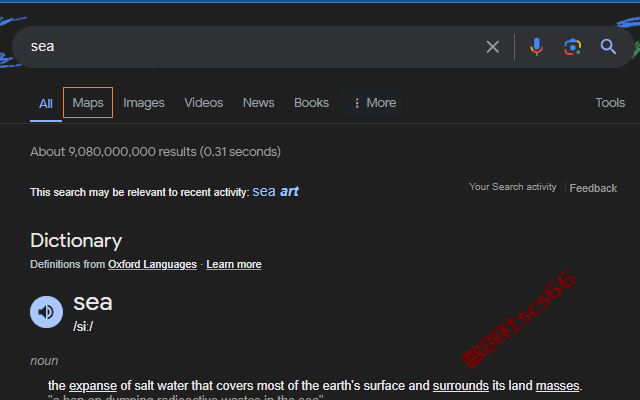Click the sea art suggestion link
Screen dimensions: 640x400
(x=276, y=191)
